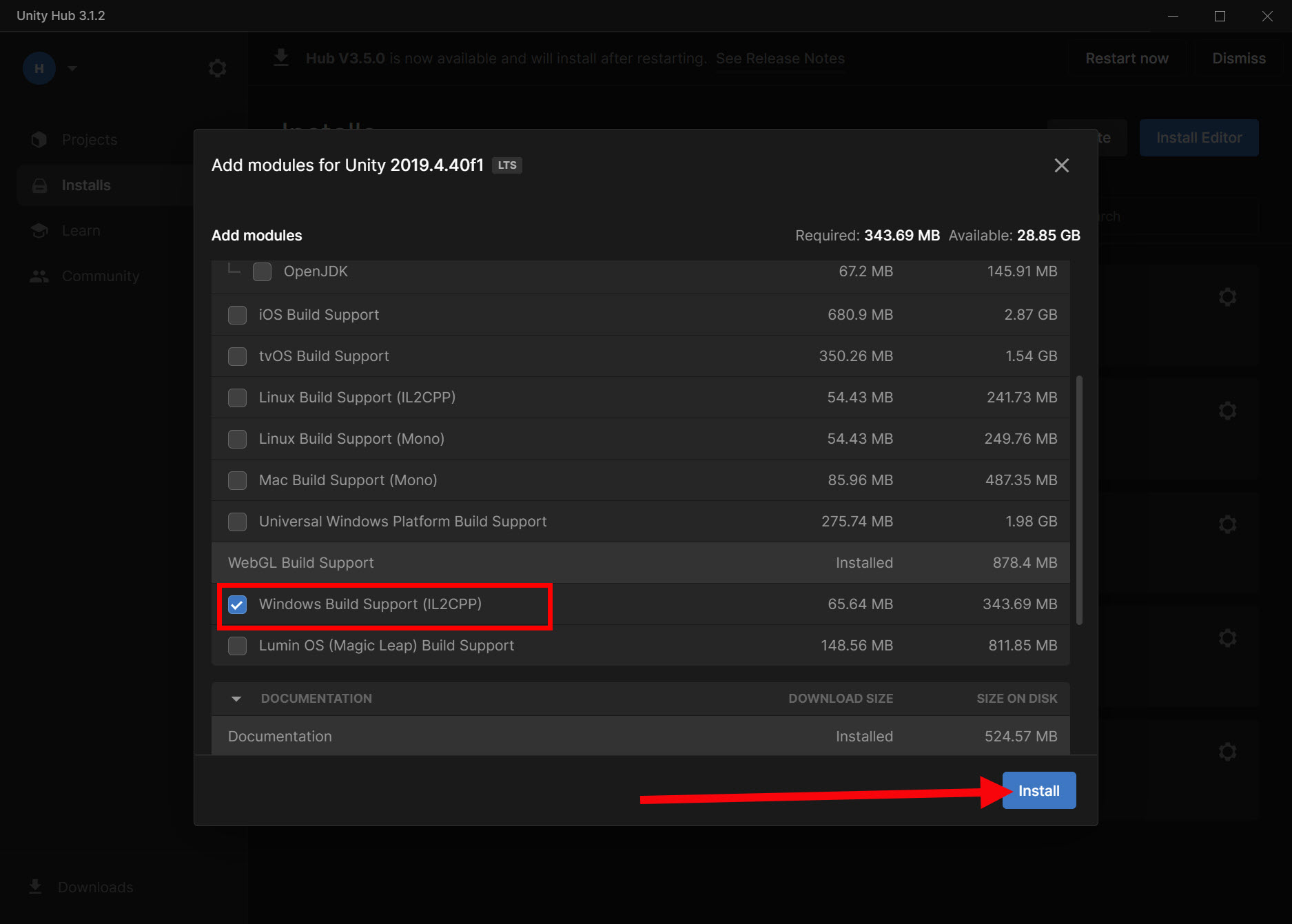Collapse the Documentation section arrow
Viewport: 1292px width, 924px height.
click(236, 699)
